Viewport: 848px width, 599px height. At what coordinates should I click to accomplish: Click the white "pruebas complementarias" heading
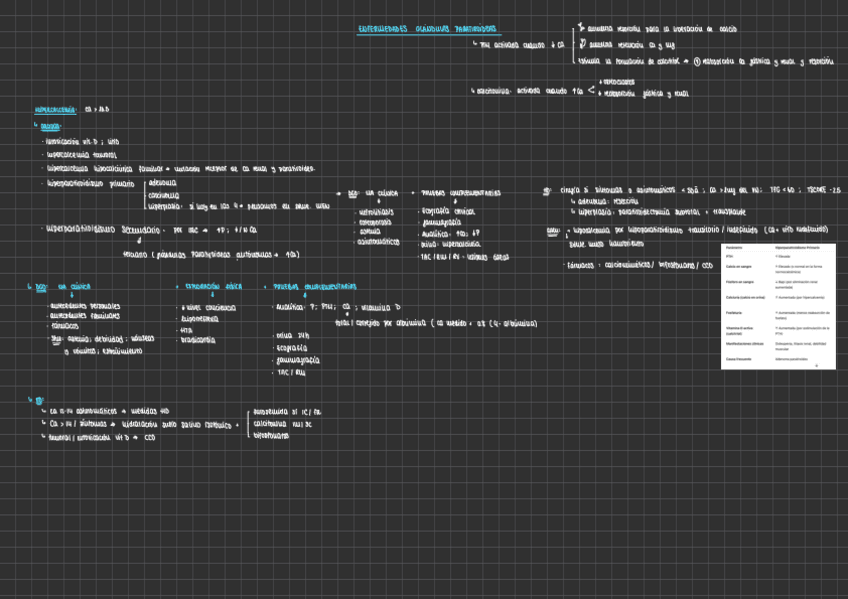tap(461, 193)
